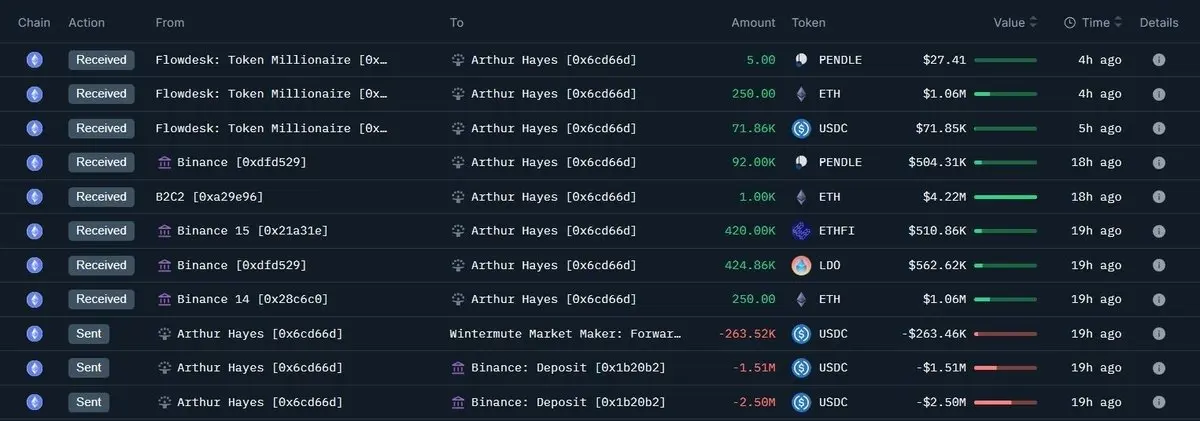This screenshot has width=1200, height=421.
Task: Click the bank icon beside Binance: Deposit in -1.51M row
Action: click(x=458, y=368)
